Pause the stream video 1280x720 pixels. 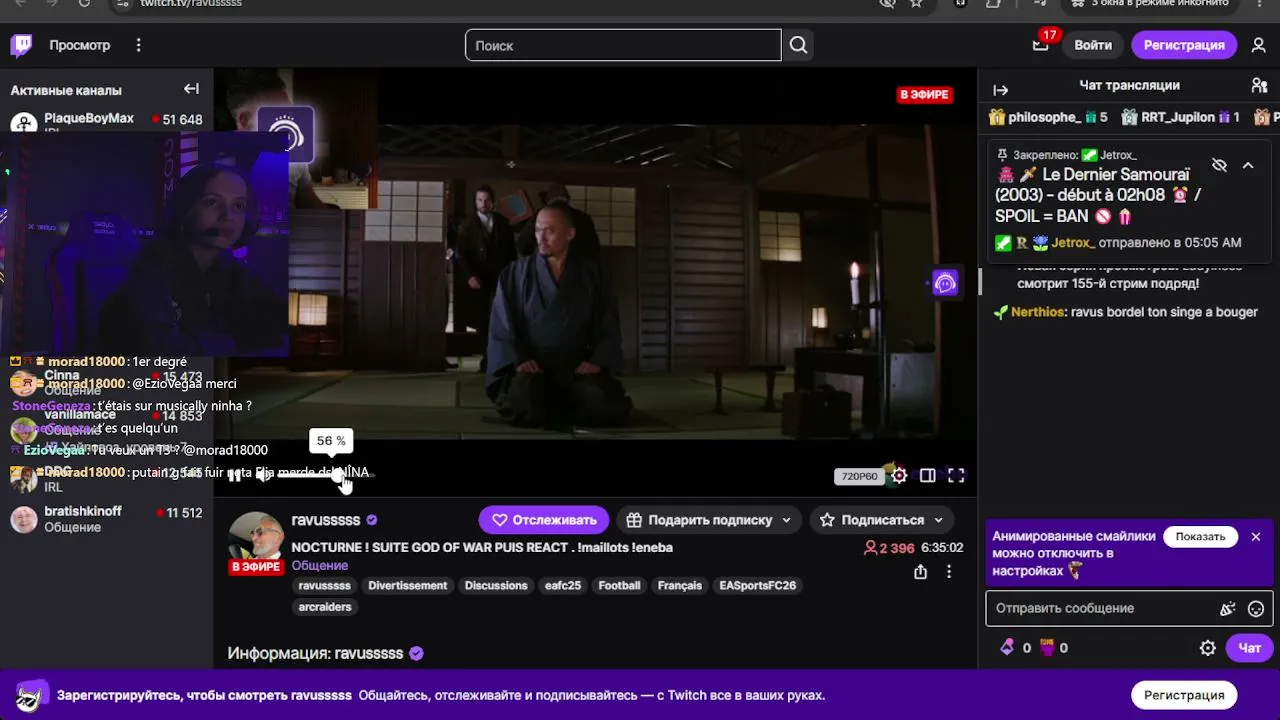click(x=234, y=476)
